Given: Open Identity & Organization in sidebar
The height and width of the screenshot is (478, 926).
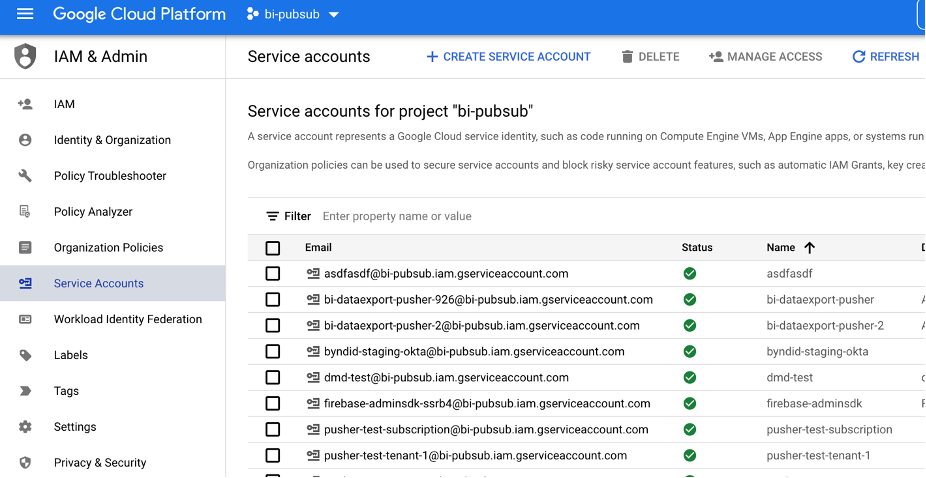Looking at the screenshot, I should click(x=112, y=140).
